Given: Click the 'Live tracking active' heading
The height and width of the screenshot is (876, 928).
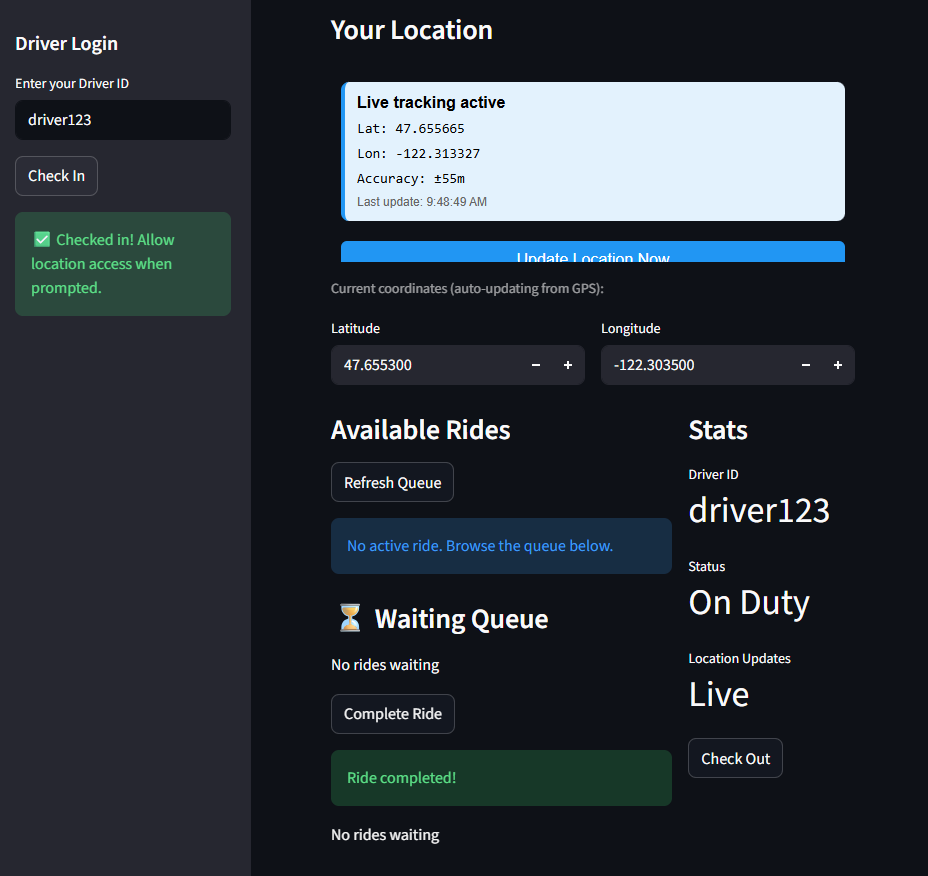Looking at the screenshot, I should (x=431, y=102).
